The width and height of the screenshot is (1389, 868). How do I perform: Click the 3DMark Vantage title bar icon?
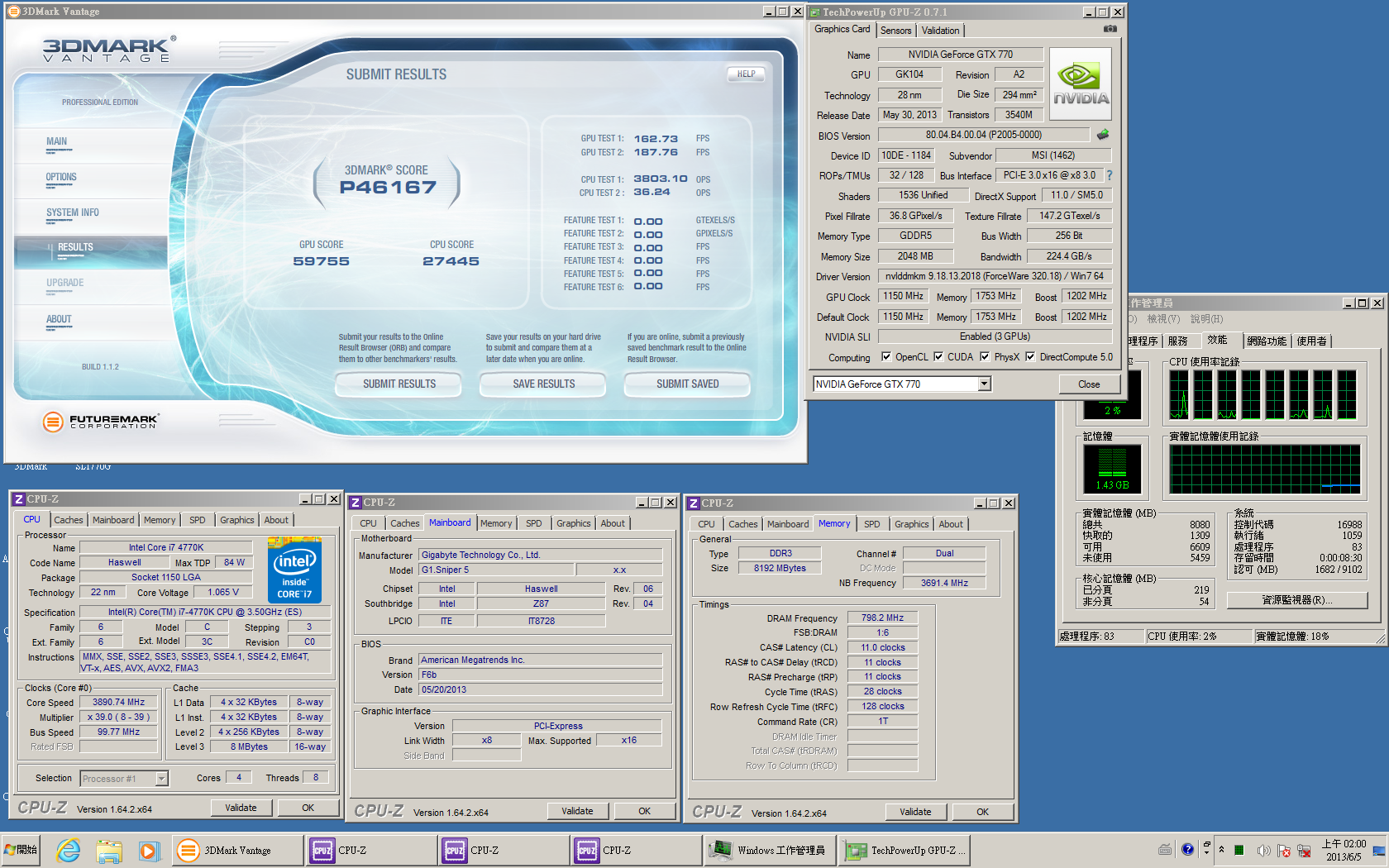pyautogui.click(x=13, y=12)
